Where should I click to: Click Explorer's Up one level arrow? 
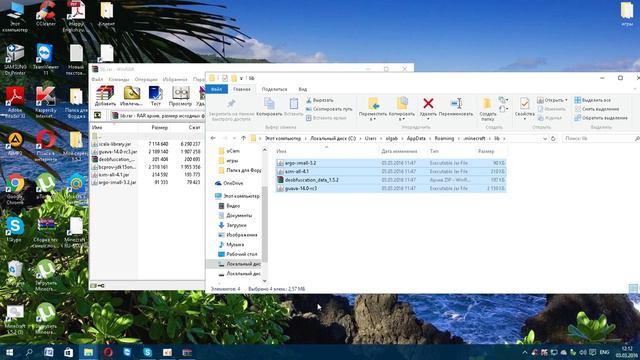tap(243, 138)
